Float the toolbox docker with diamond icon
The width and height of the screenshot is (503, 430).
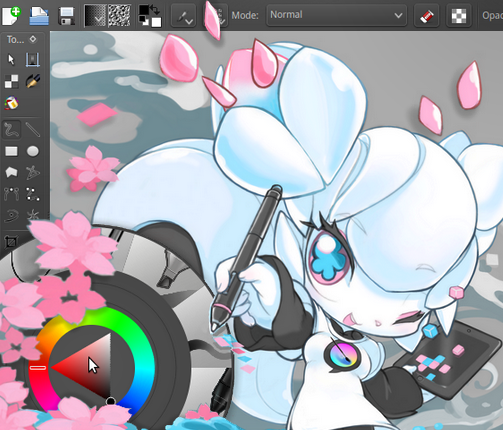click(x=33, y=39)
